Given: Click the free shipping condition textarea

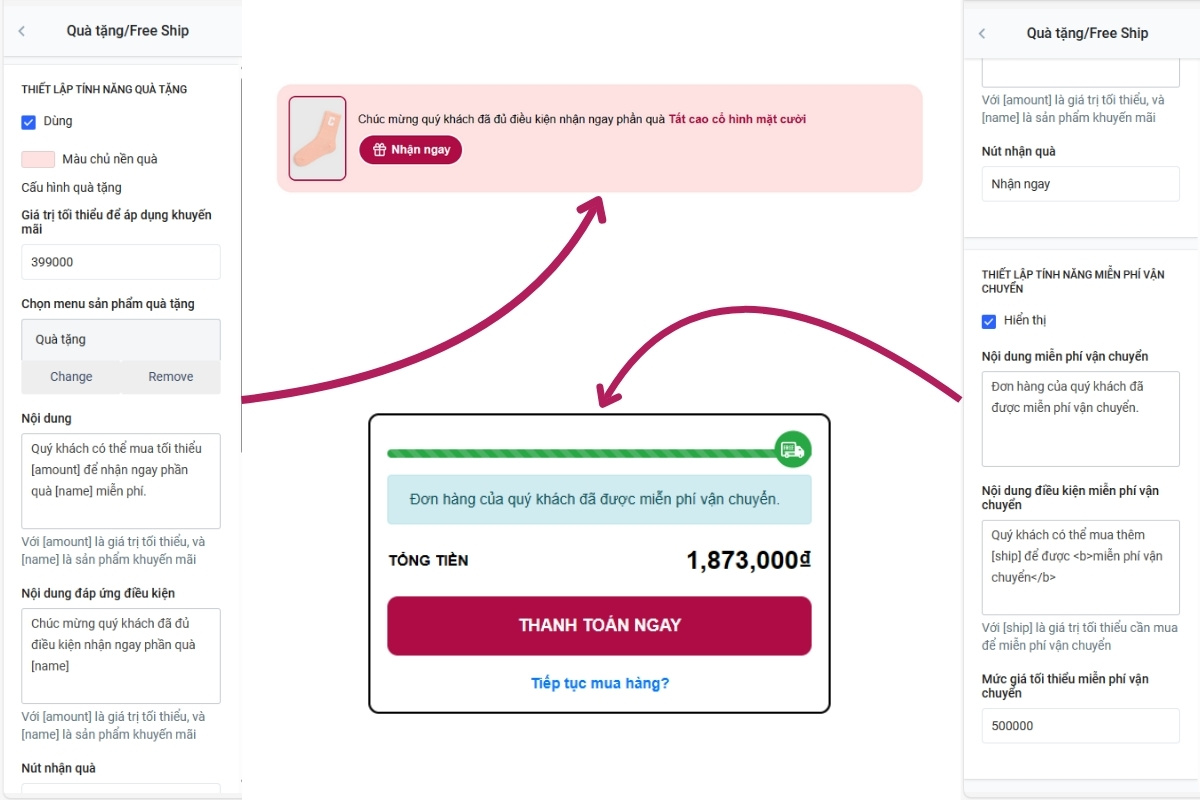Looking at the screenshot, I should click(1080, 566).
